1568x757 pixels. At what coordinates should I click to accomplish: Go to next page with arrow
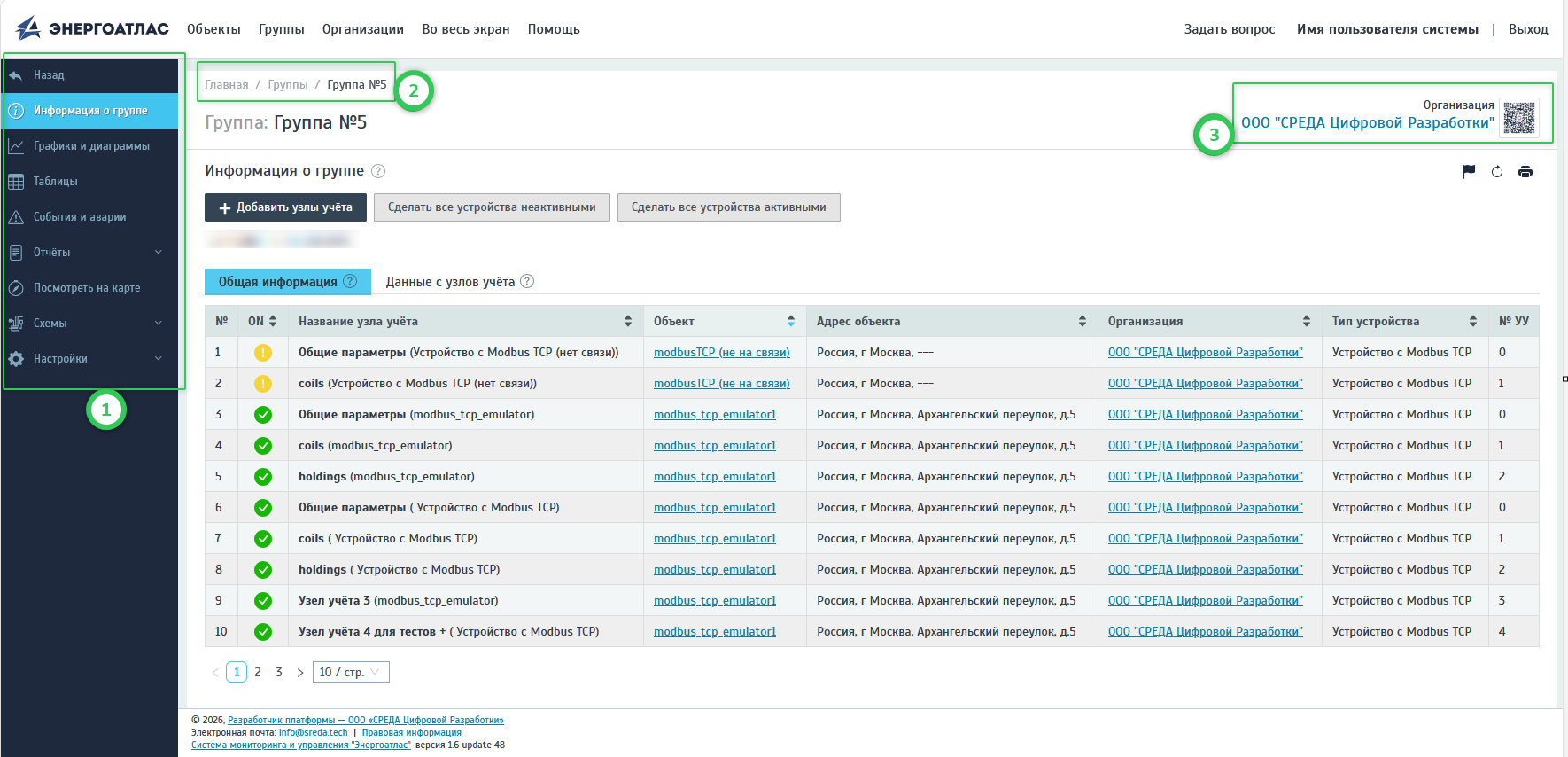pos(300,673)
